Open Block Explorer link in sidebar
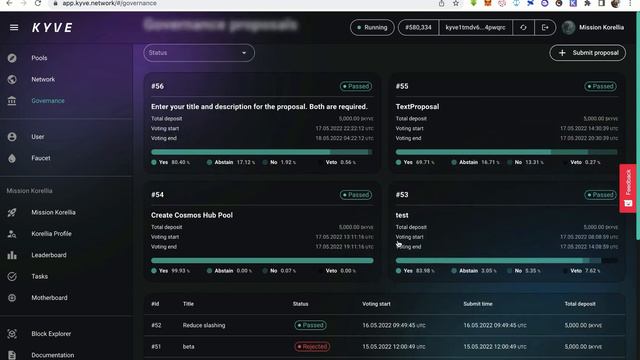 (x=51, y=334)
